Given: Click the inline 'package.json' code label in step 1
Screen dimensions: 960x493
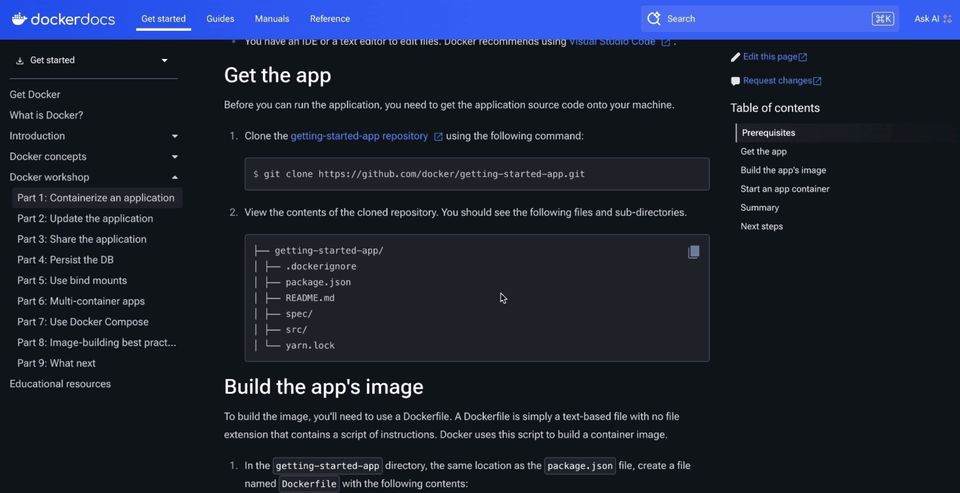Looking at the screenshot, I should (580, 465).
